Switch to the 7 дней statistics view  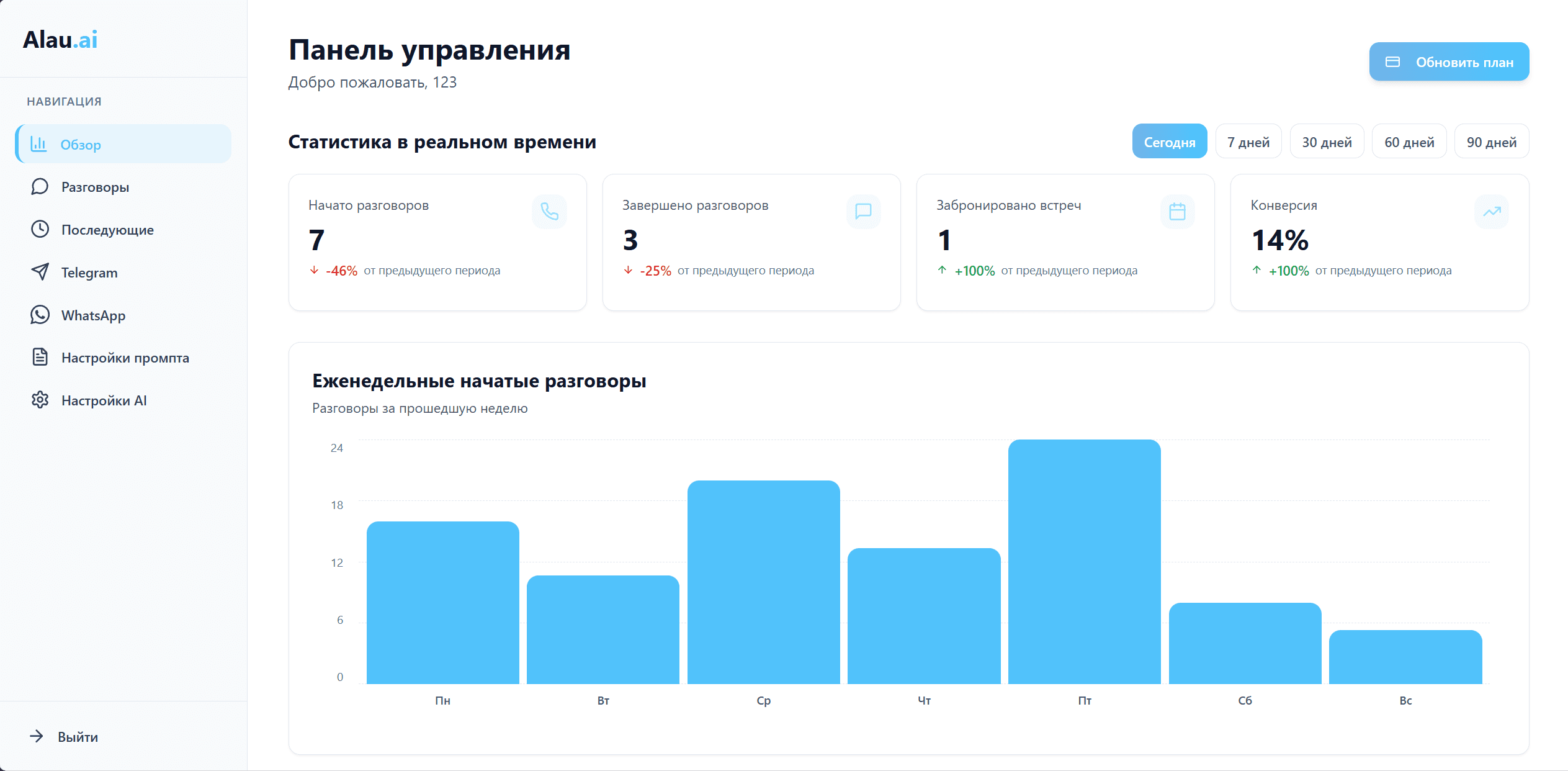1248,141
